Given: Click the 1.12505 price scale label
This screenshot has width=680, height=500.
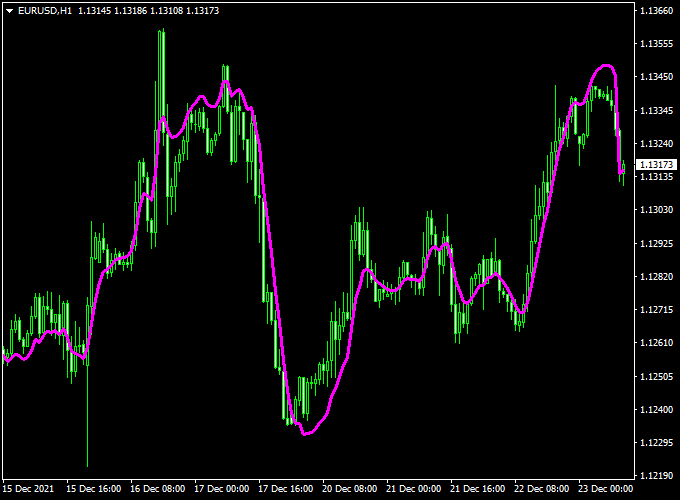Looking at the screenshot, I should tap(657, 376).
